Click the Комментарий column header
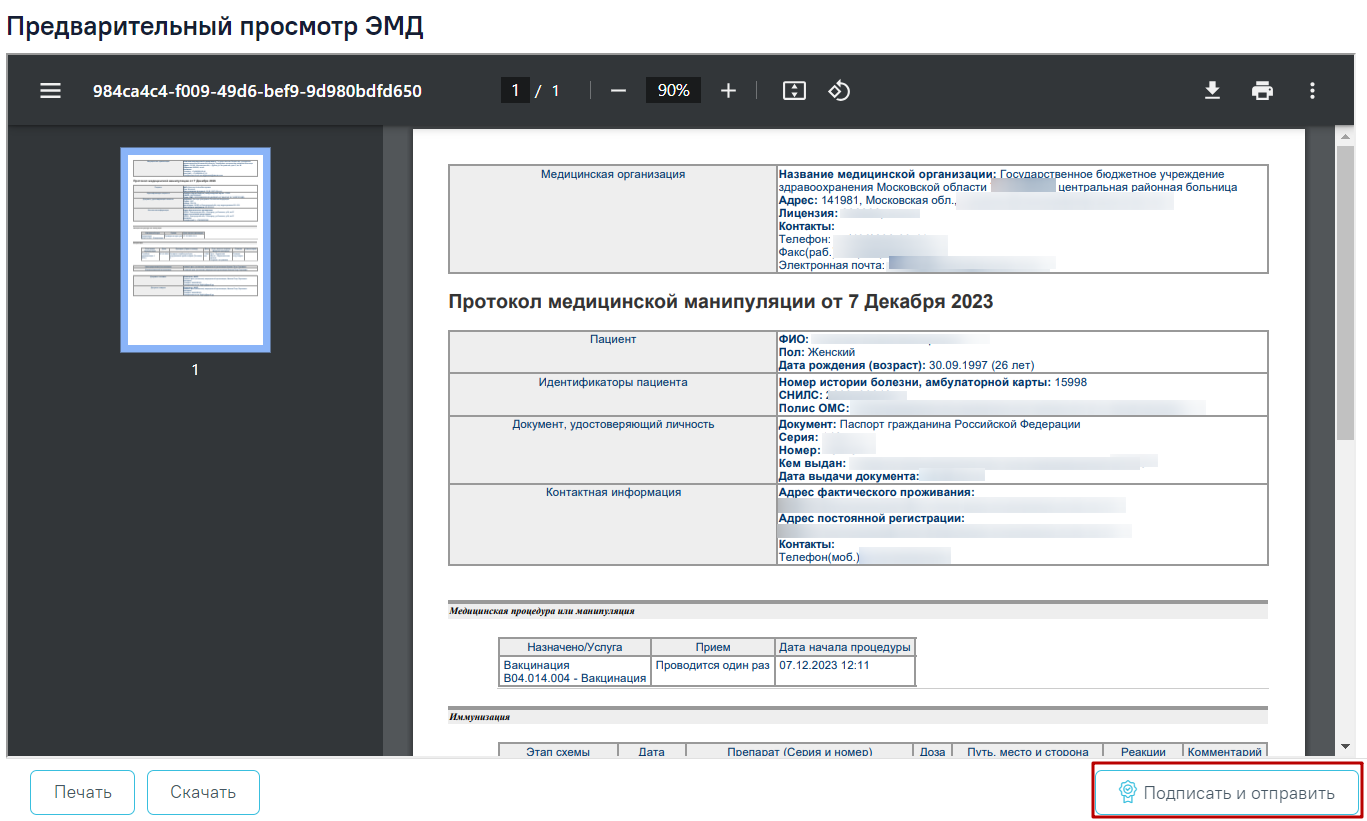The image size is (1367, 821). [1225, 752]
